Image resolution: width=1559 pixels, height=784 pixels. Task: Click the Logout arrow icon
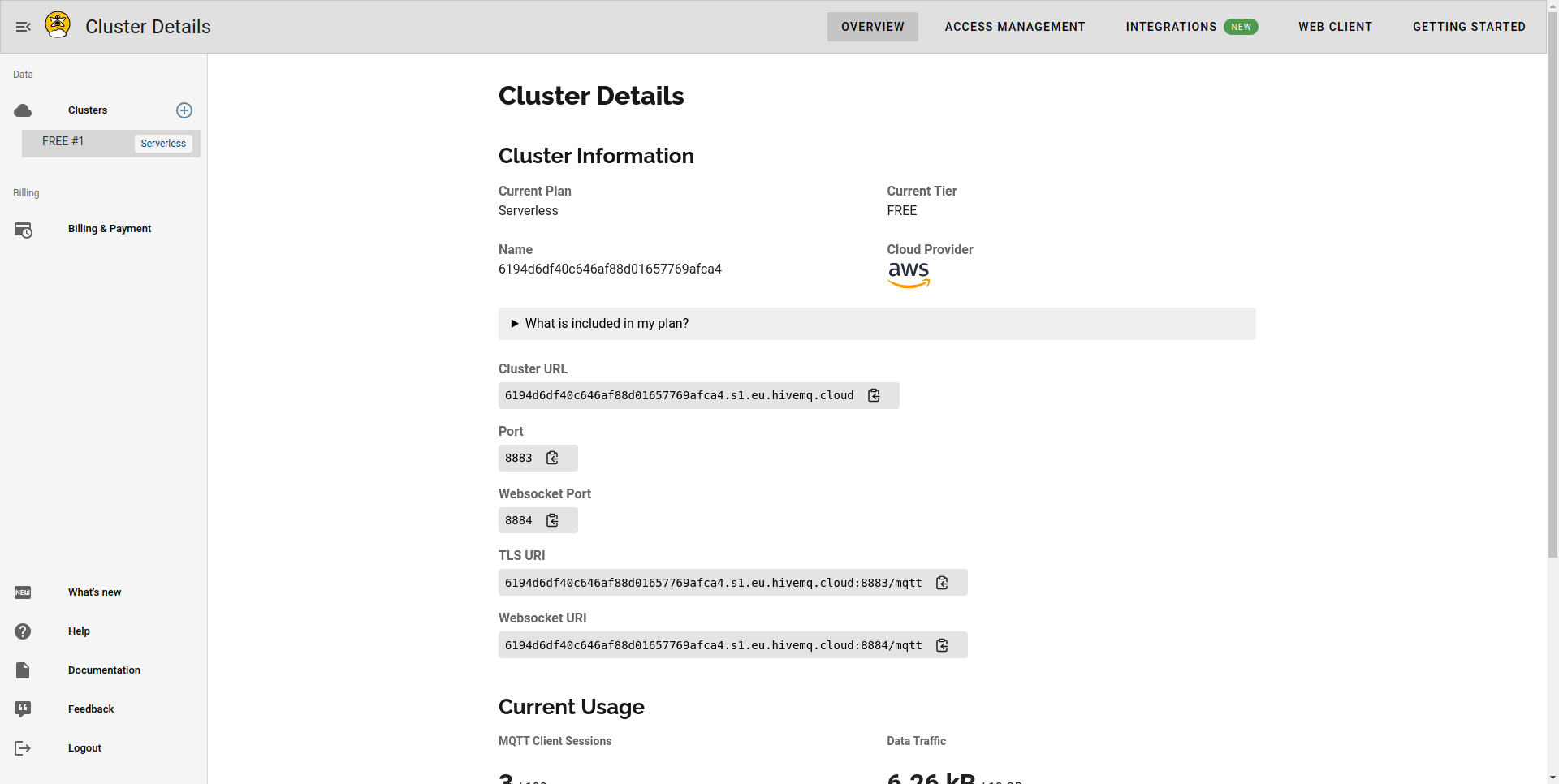[x=23, y=748]
